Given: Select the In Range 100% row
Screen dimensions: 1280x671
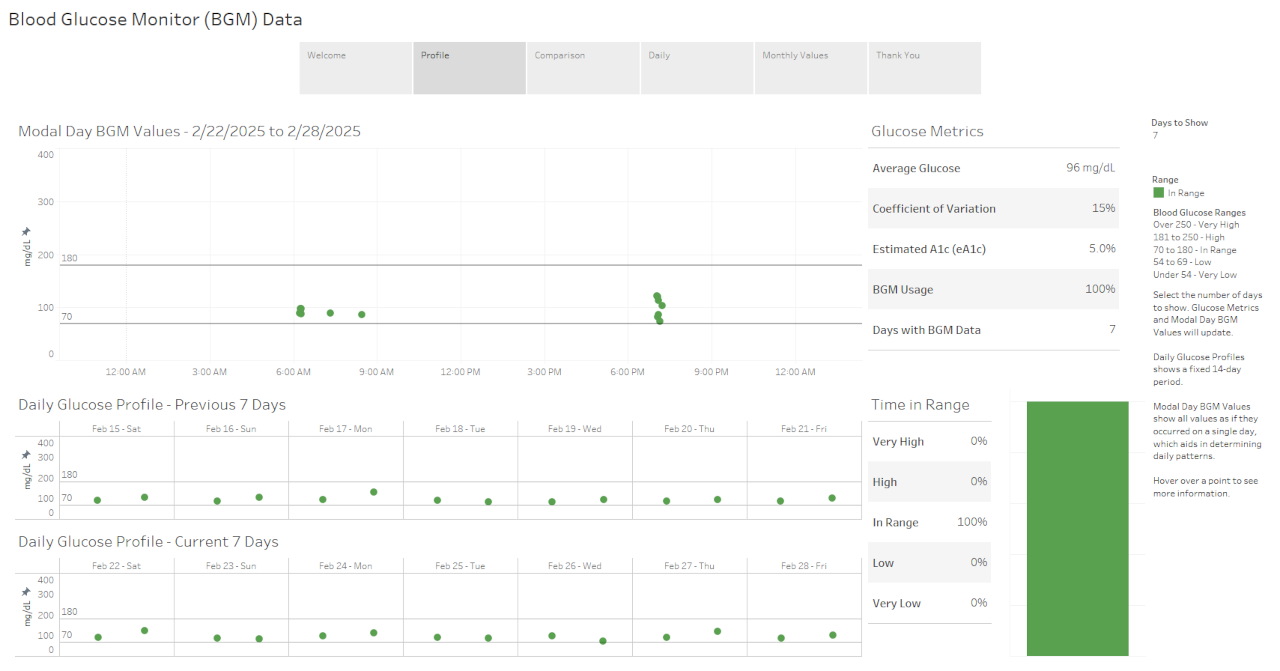Looking at the screenshot, I should coord(929,521).
